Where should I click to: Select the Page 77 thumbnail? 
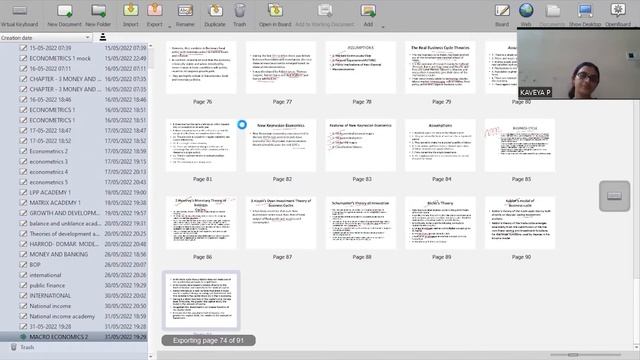tap(281, 68)
